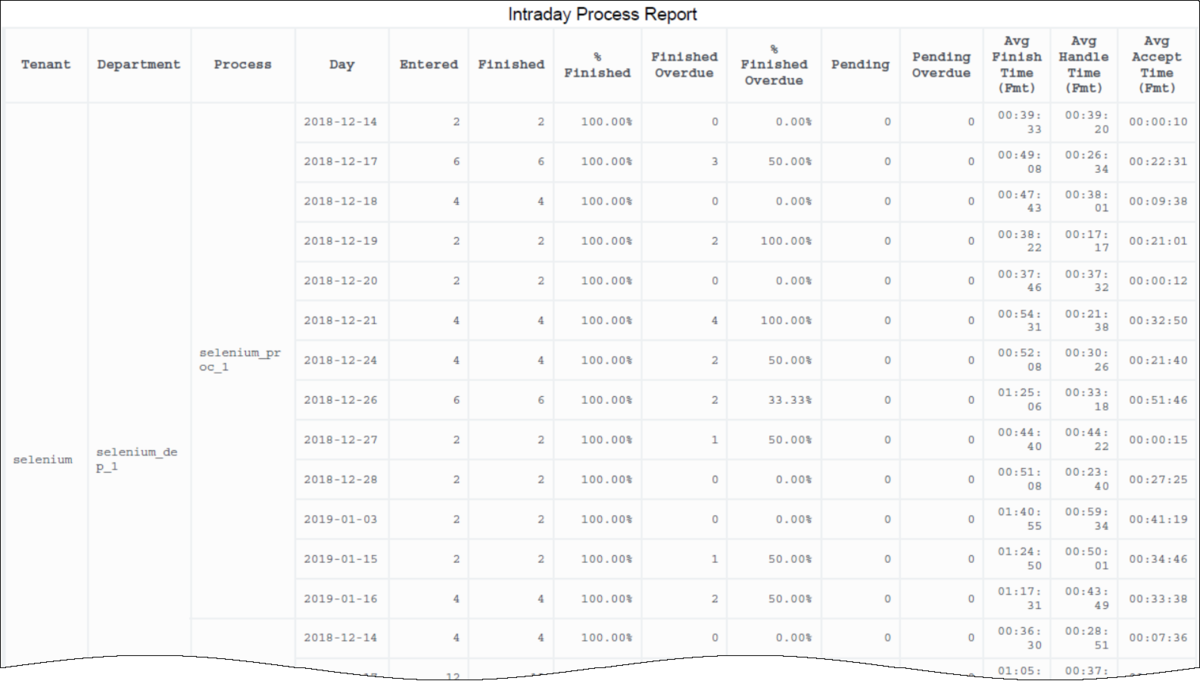
Task: Click the Day column header
Action: [x=342, y=64]
